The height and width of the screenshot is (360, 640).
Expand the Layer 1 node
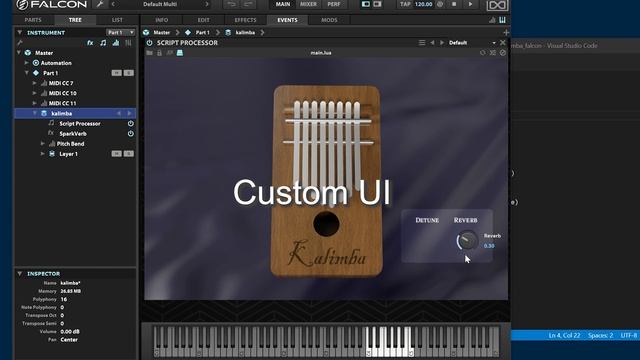click(x=42, y=154)
